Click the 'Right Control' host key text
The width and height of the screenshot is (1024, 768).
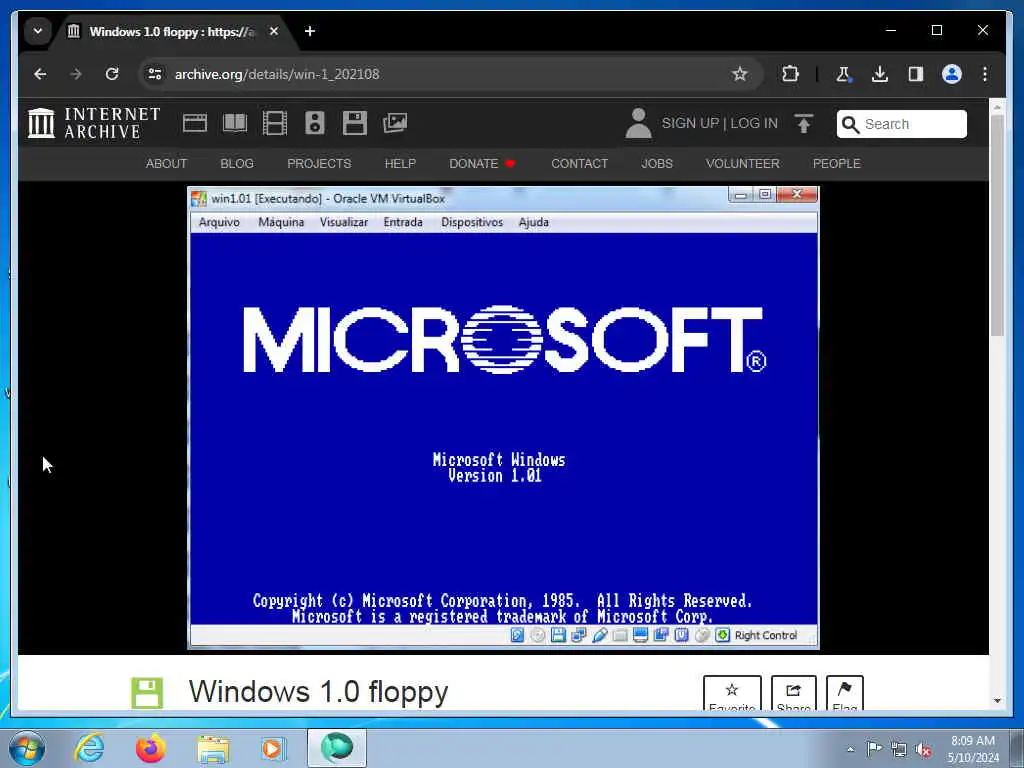[765, 635]
